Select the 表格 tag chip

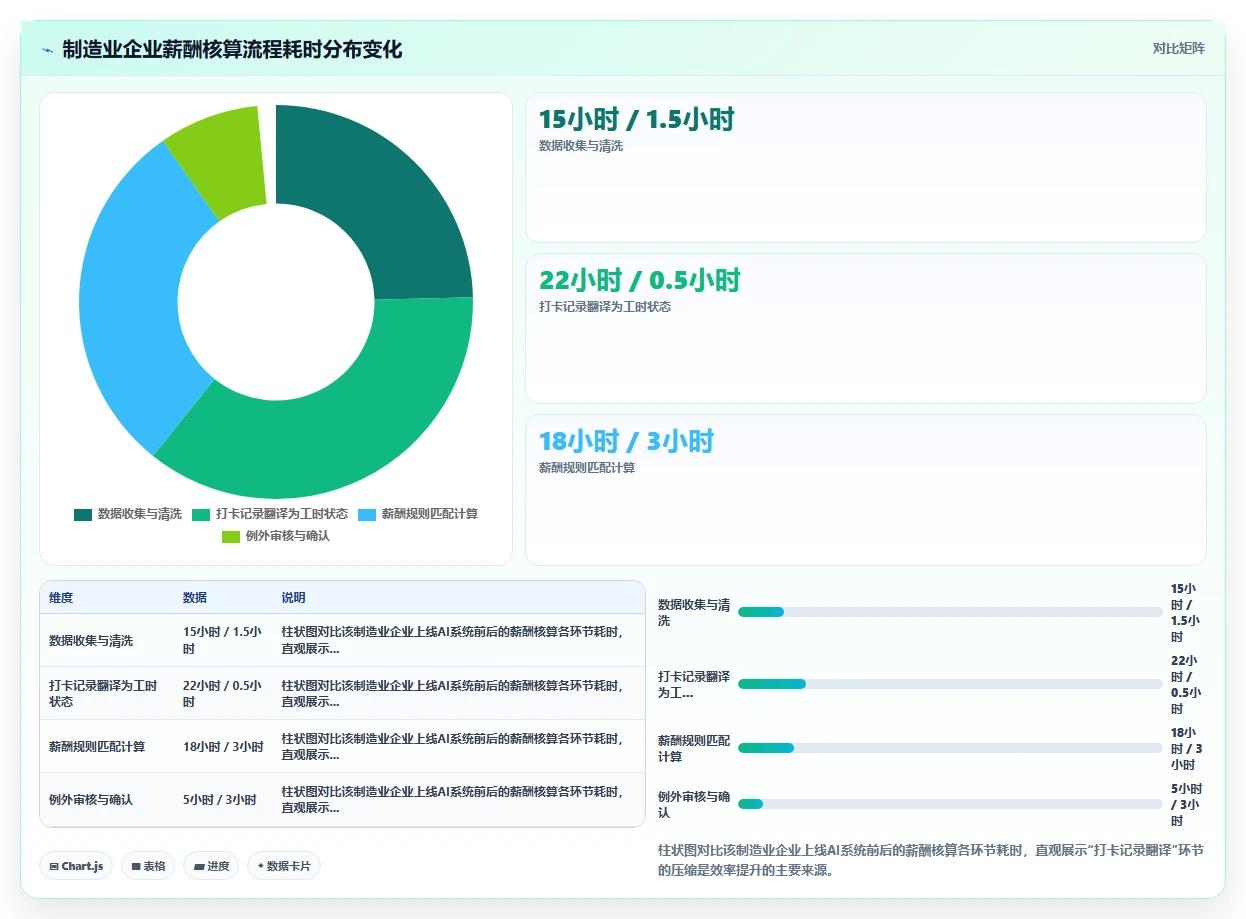tap(148, 866)
